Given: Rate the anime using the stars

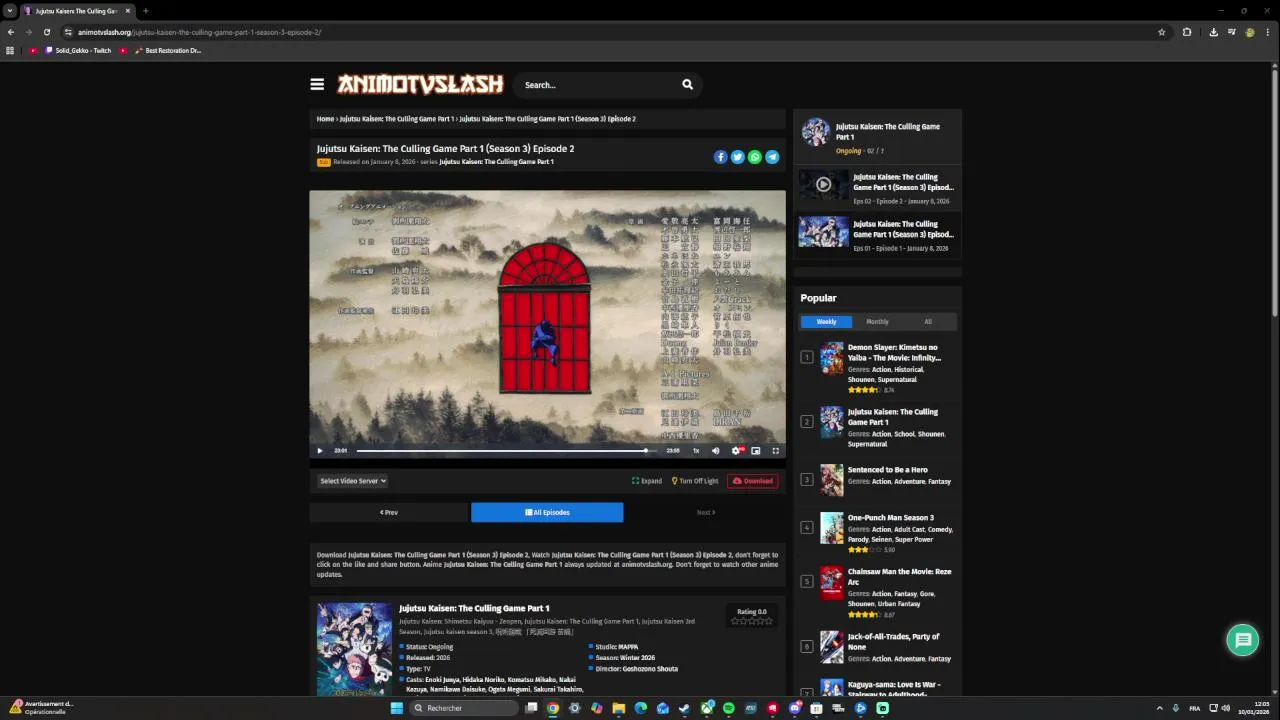Looking at the screenshot, I should (752, 621).
